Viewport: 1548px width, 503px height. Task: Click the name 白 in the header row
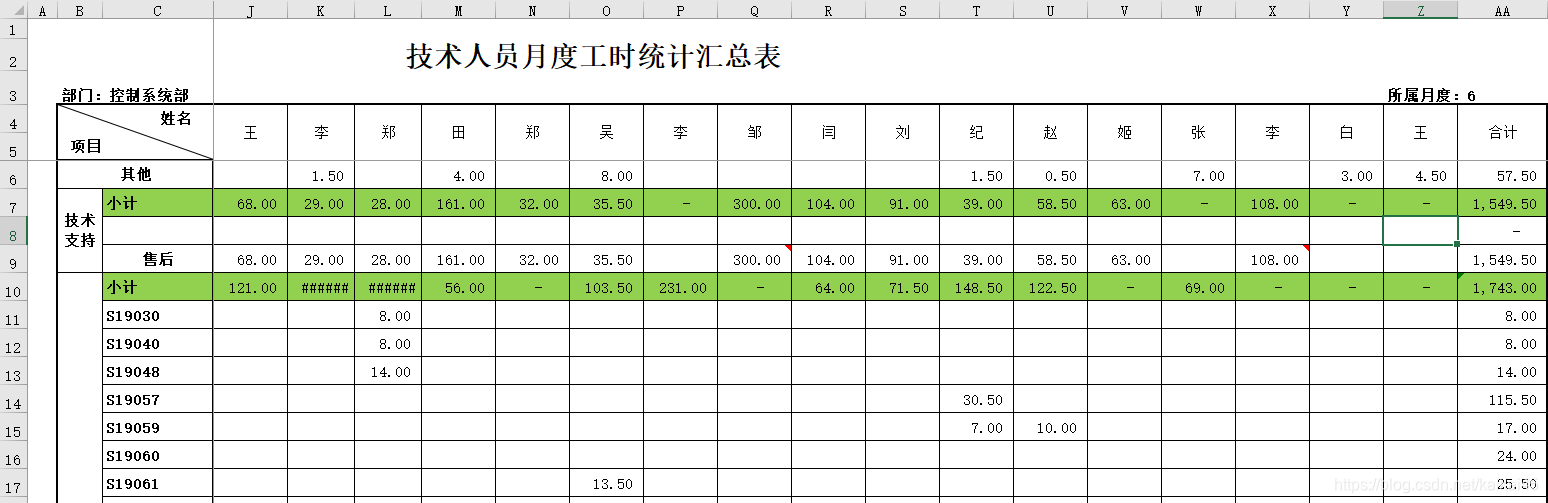[x=1346, y=132]
